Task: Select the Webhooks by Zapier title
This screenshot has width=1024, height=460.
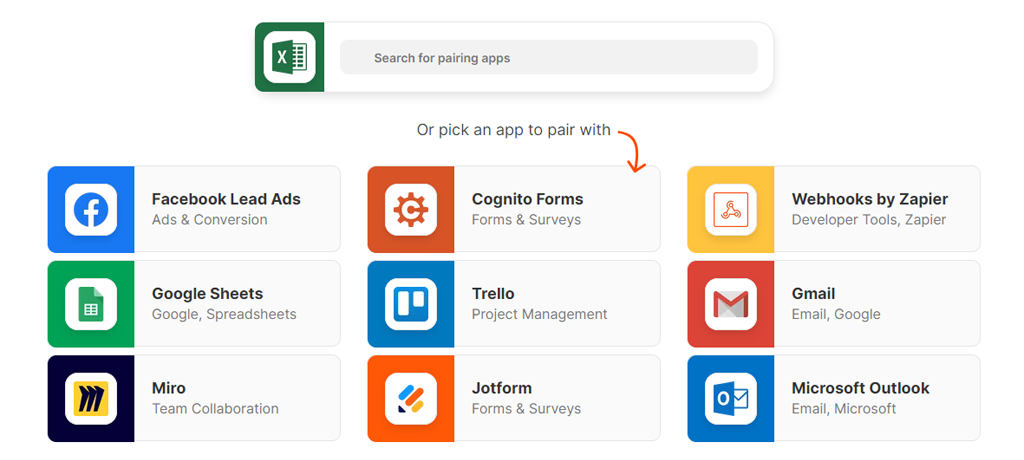Action: [x=869, y=199]
